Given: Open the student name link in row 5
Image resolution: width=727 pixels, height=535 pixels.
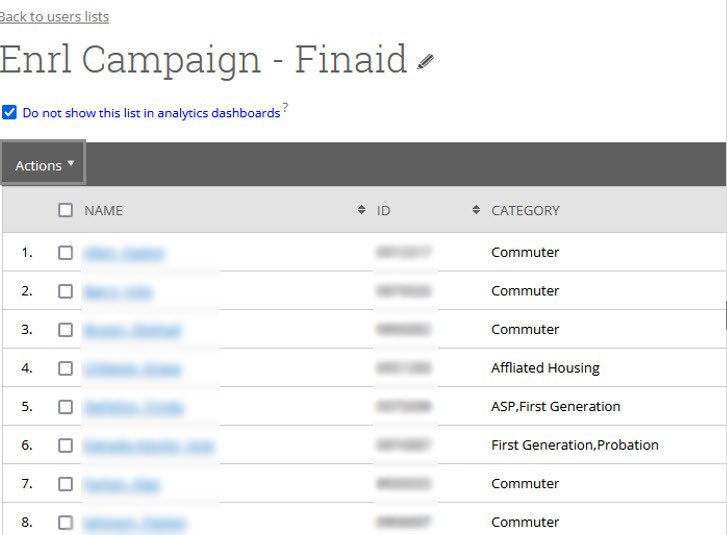Looking at the screenshot, I should coord(134,407).
